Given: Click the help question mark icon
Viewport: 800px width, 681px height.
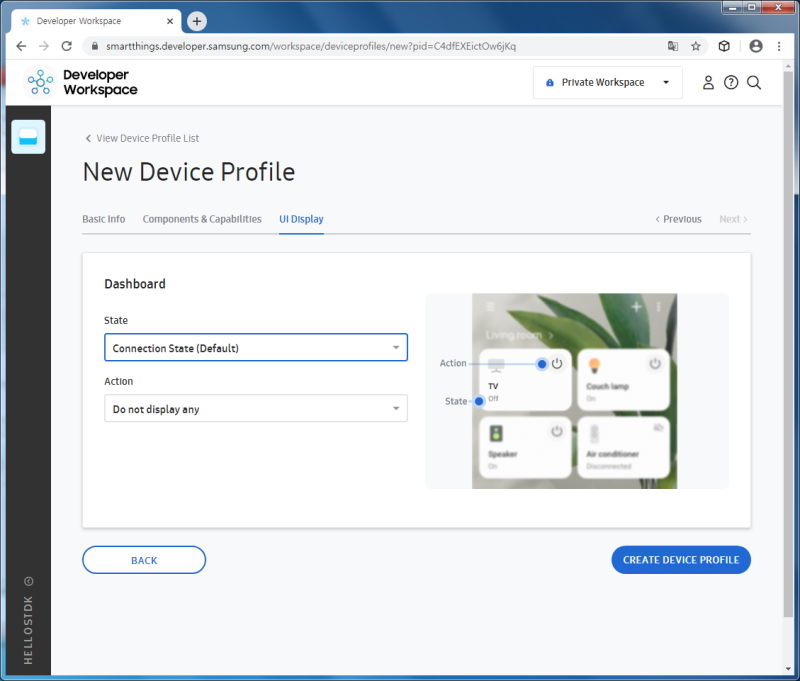Looking at the screenshot, I should [731, 83].
